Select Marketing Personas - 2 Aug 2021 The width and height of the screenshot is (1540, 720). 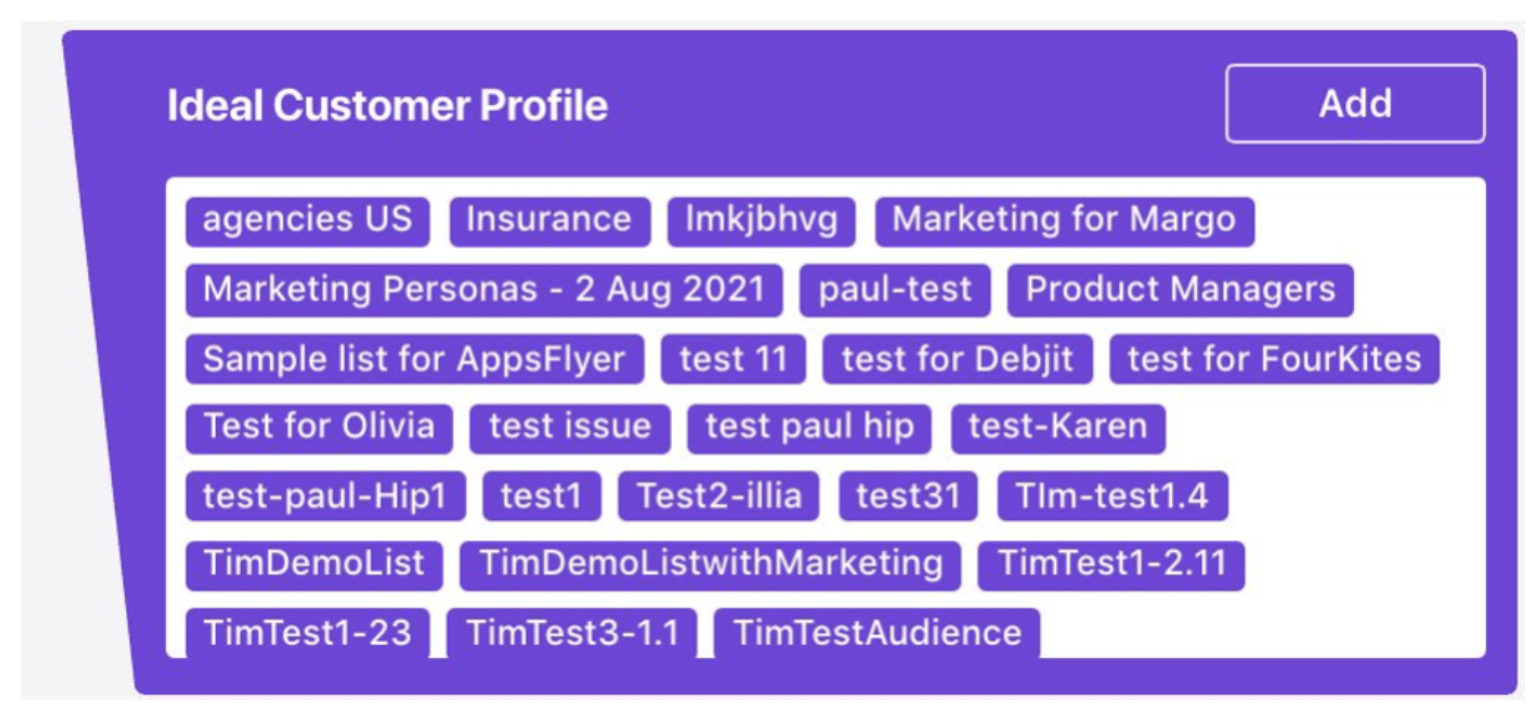(x=483, y=290)
